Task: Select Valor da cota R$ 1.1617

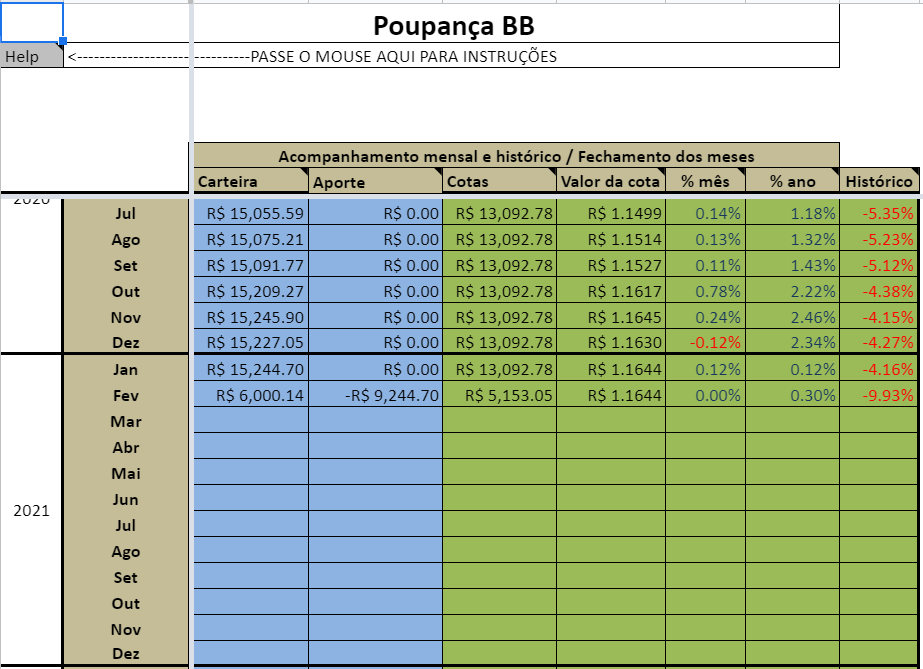Action: click(x=611, y=291)
